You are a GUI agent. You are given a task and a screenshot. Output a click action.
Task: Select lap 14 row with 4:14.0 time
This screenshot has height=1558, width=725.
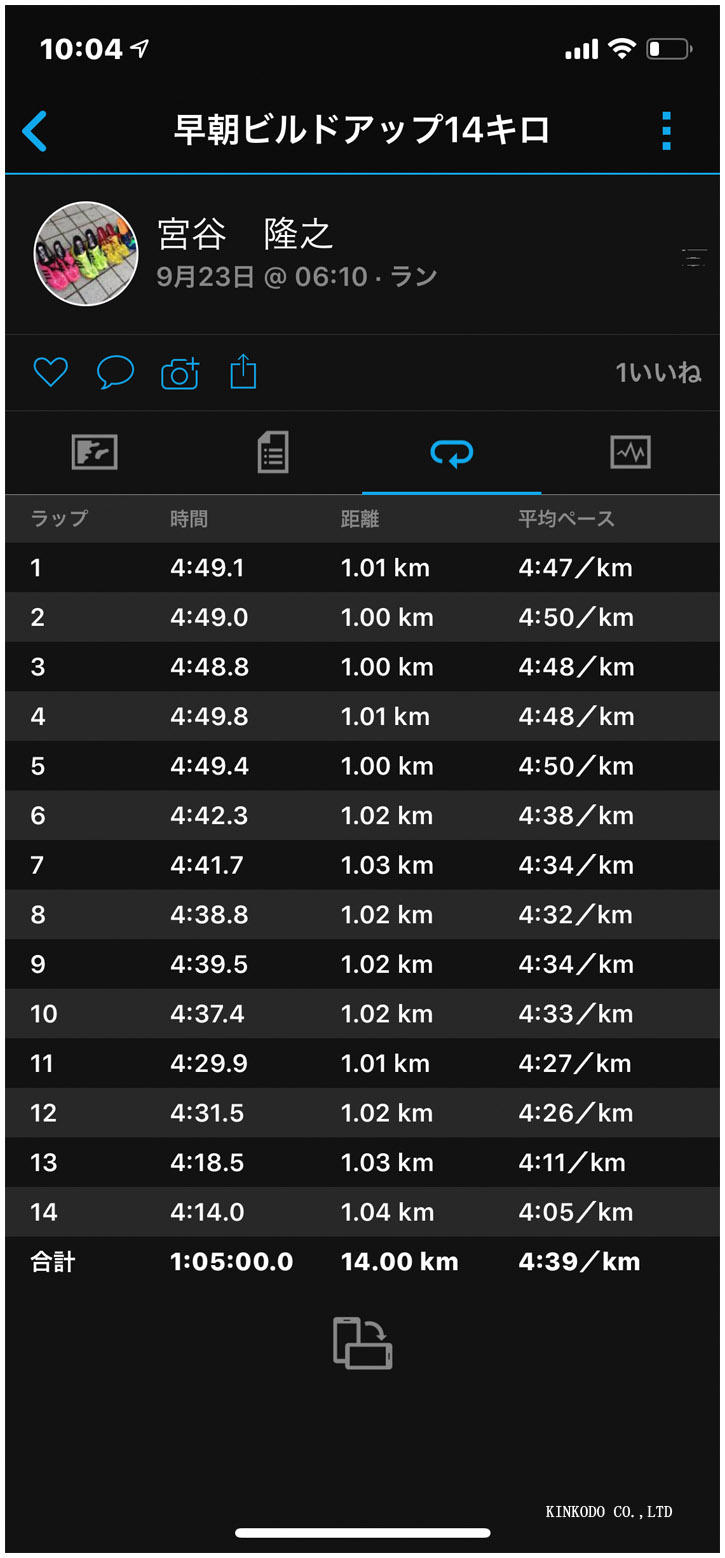pos(362,1212)
